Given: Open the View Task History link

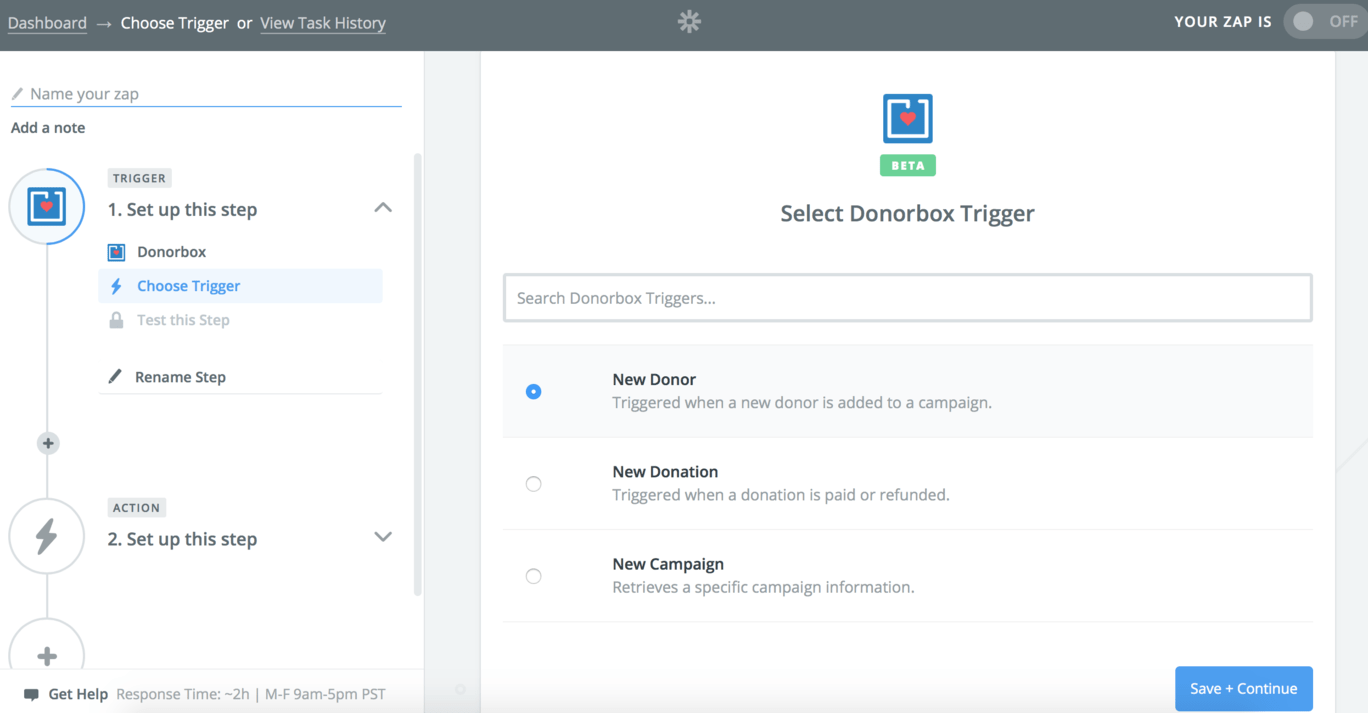Looking at the screenshot, I should 323,23.
